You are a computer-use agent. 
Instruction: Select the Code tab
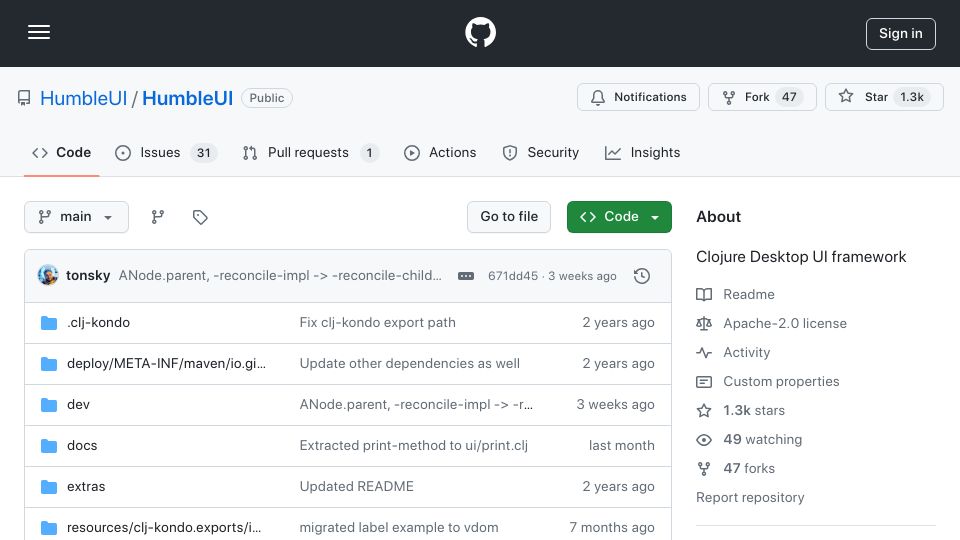61,152
